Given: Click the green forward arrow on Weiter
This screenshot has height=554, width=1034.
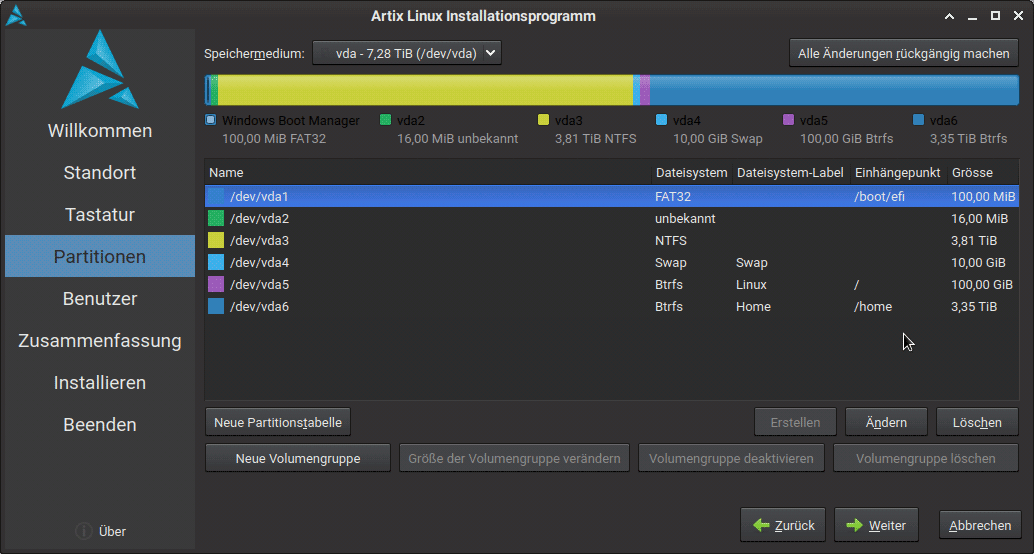Looking at the screenshot, I should point(855,525).
